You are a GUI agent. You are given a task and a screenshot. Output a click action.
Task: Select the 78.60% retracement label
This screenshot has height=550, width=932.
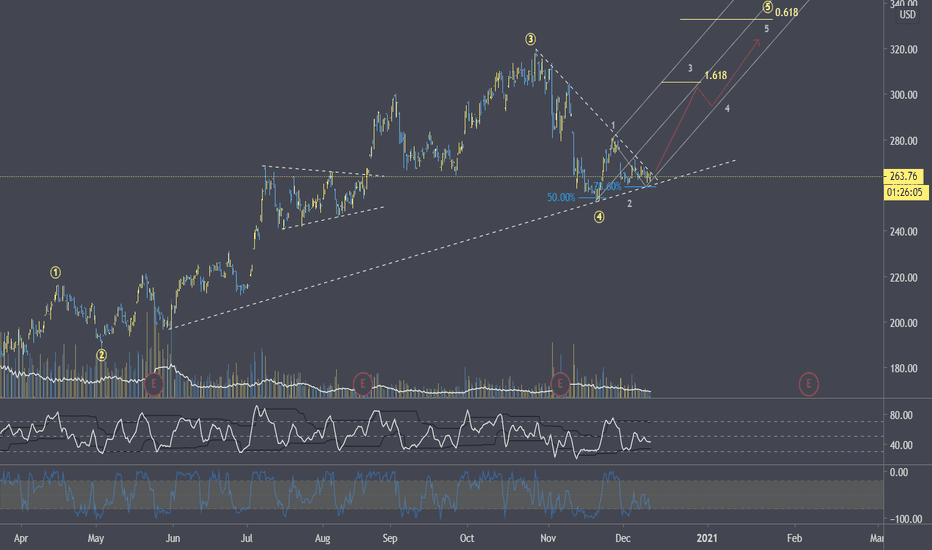tap(607, 186)
